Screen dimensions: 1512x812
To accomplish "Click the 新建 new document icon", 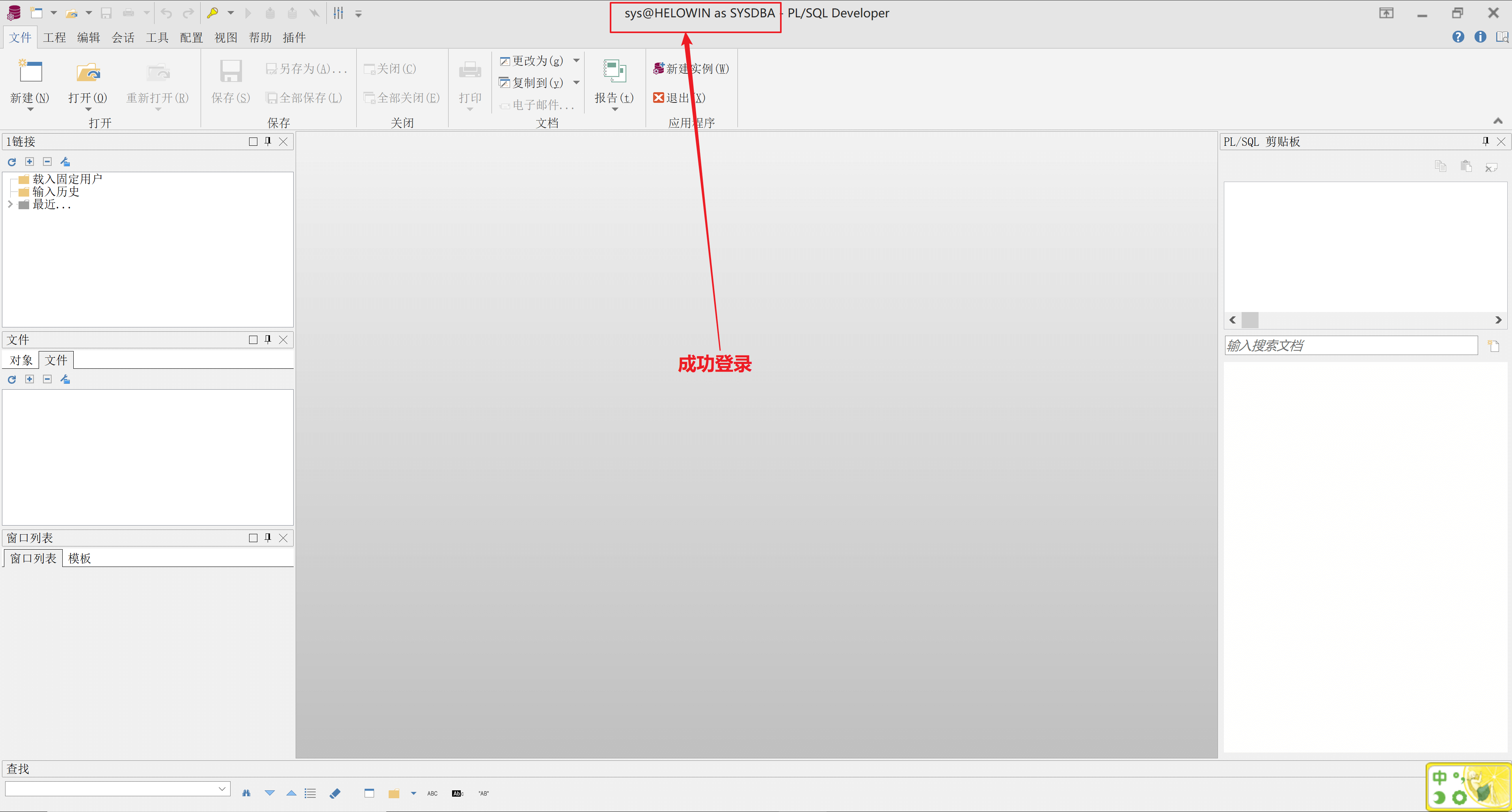I will (x=30, y=72).
